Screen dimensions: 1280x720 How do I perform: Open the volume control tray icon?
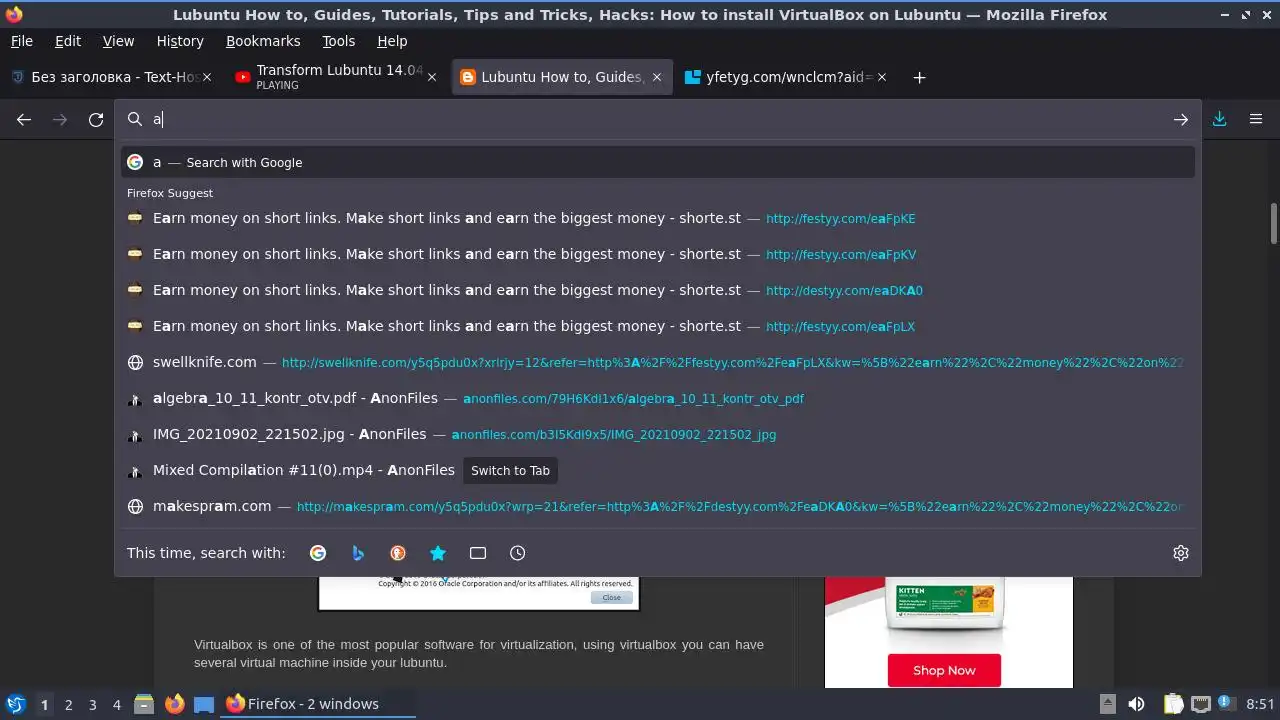pyautogui.click(x=1136, y=704)
